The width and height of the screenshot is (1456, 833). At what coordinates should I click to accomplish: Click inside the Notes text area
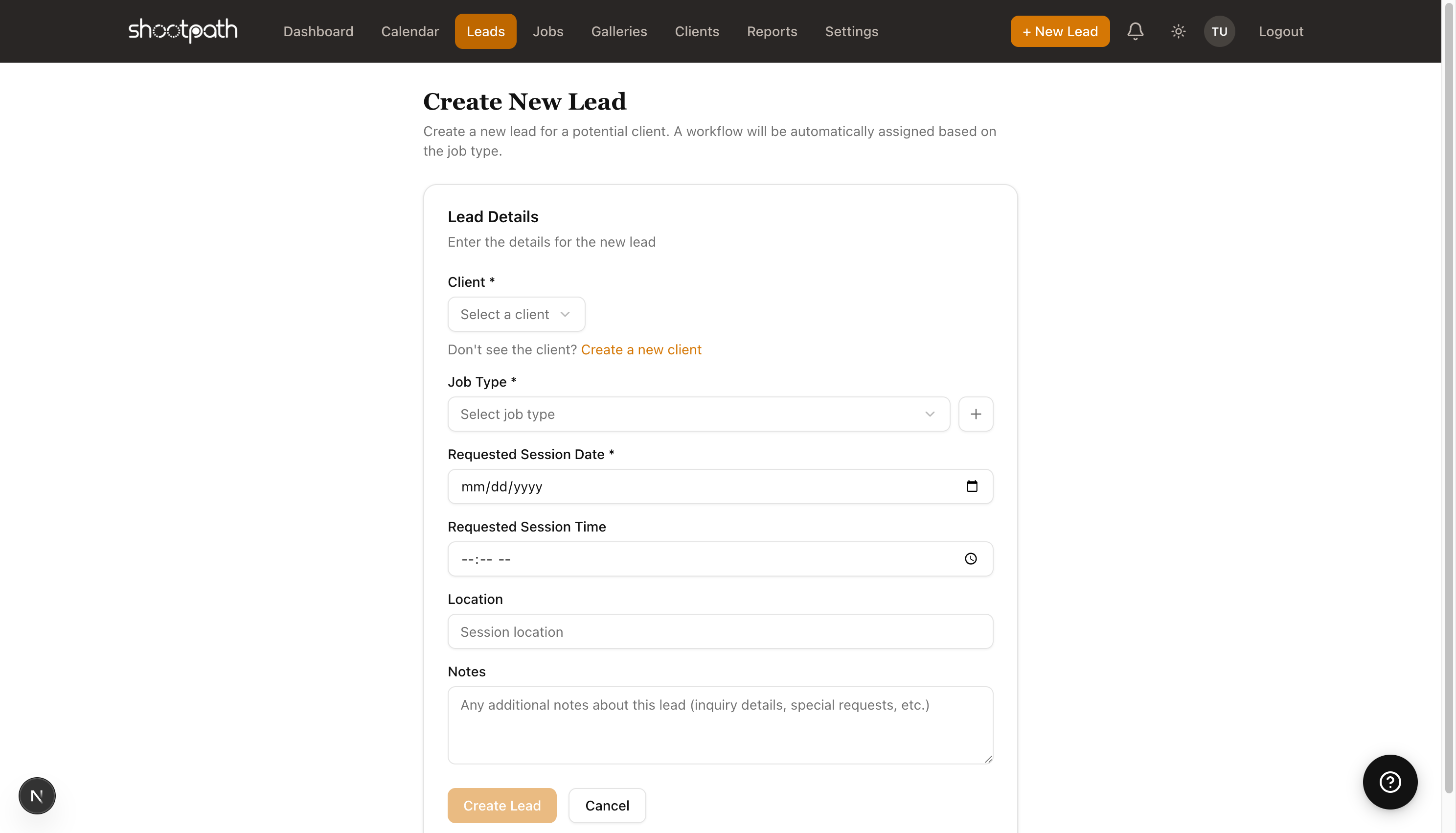720,725
